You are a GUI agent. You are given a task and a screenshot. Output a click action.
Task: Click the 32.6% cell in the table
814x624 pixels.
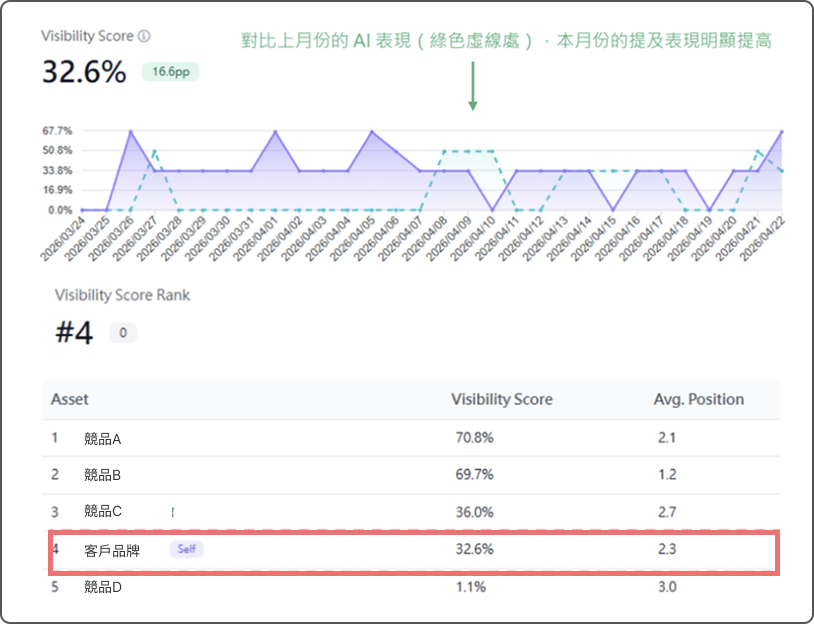click(x=474, y=549)
